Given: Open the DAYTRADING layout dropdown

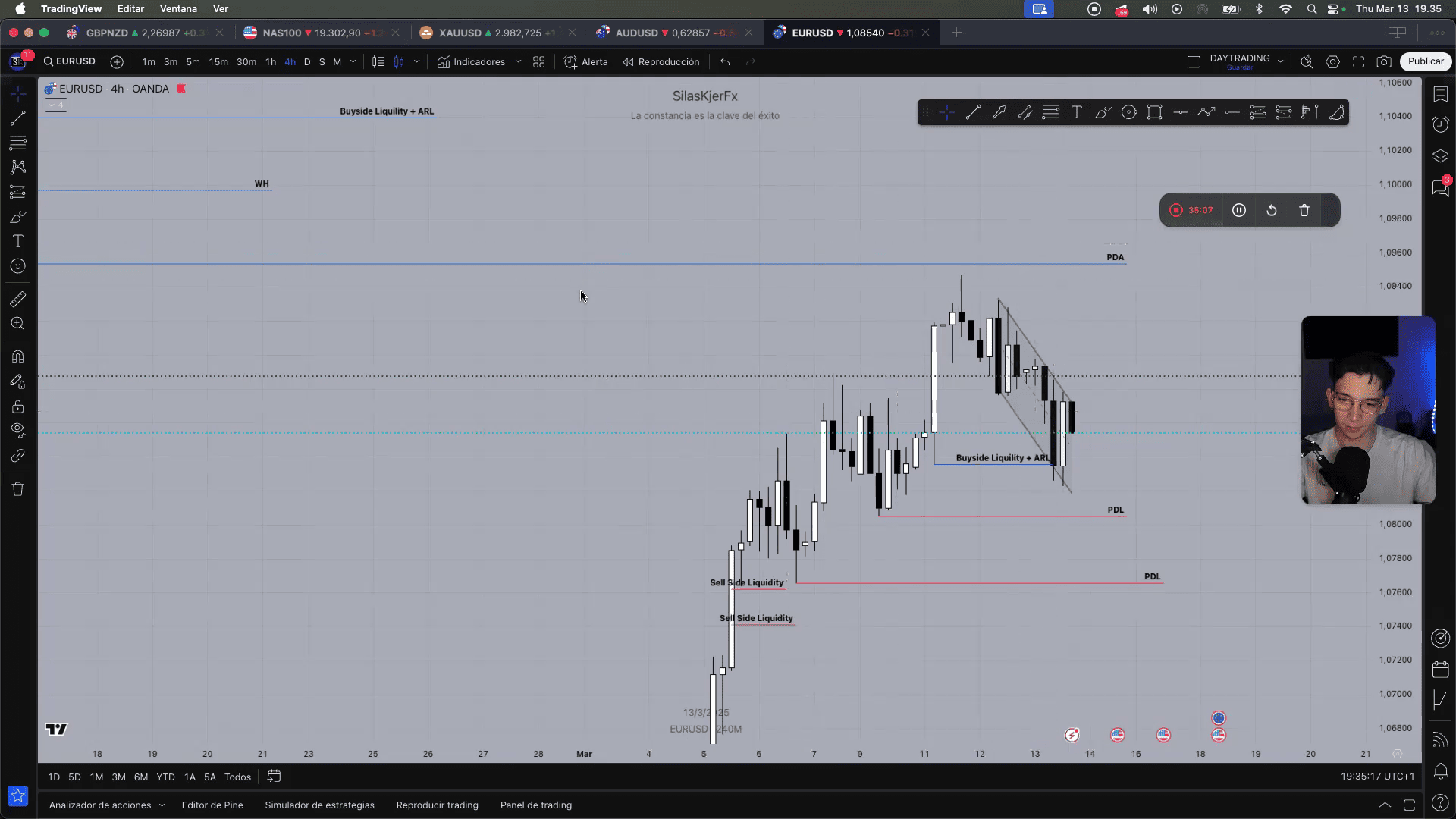Looking at the screenshot, I should coord(1280,61).
